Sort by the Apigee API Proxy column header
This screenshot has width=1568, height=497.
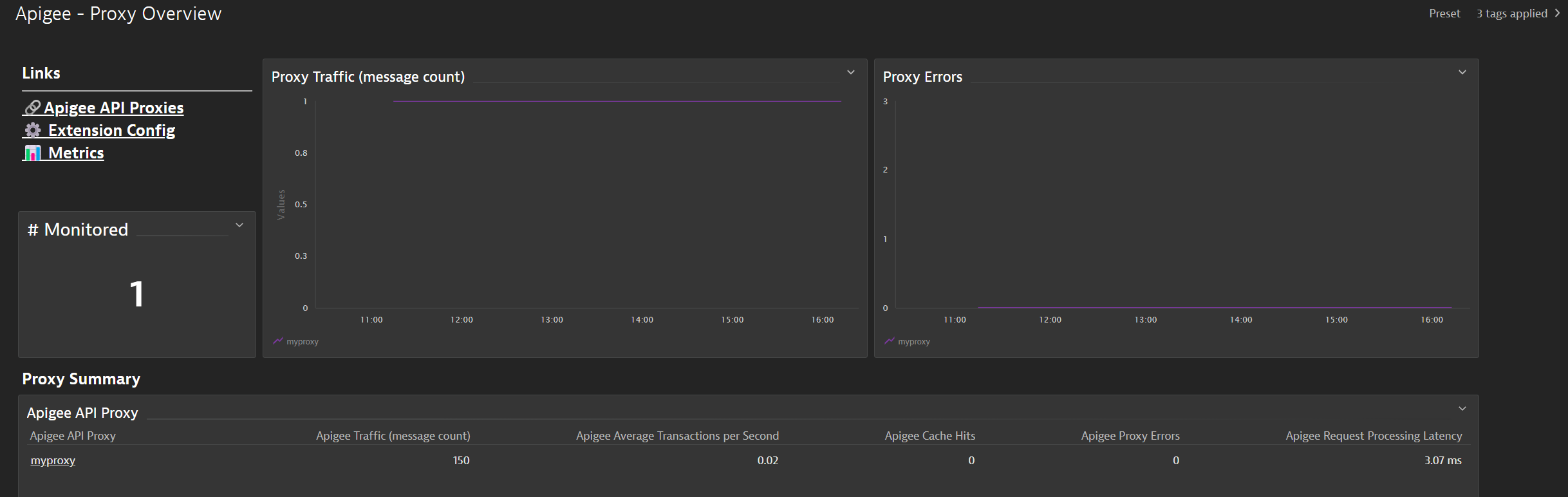point(73,436)
